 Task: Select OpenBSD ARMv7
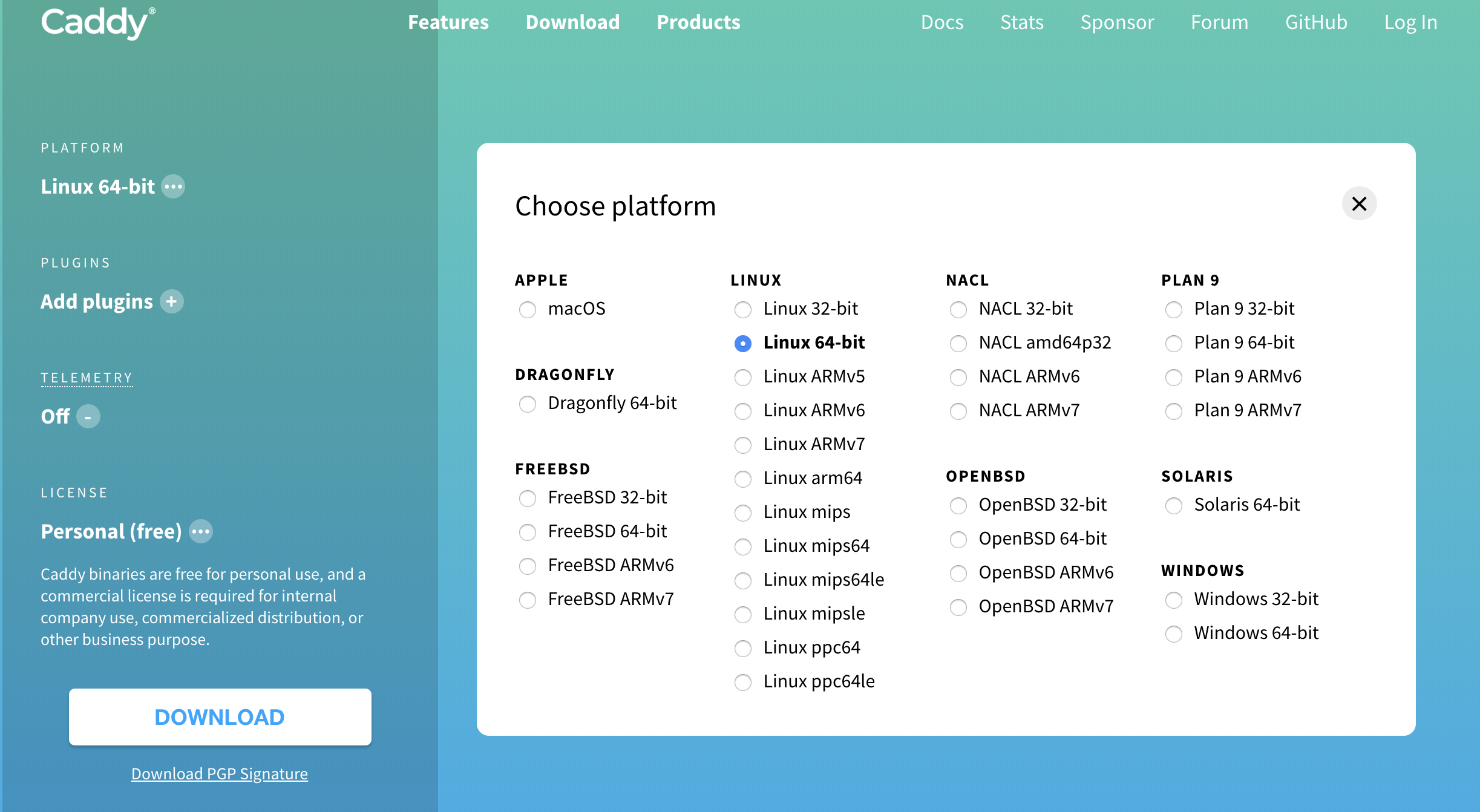click(958, 607)
